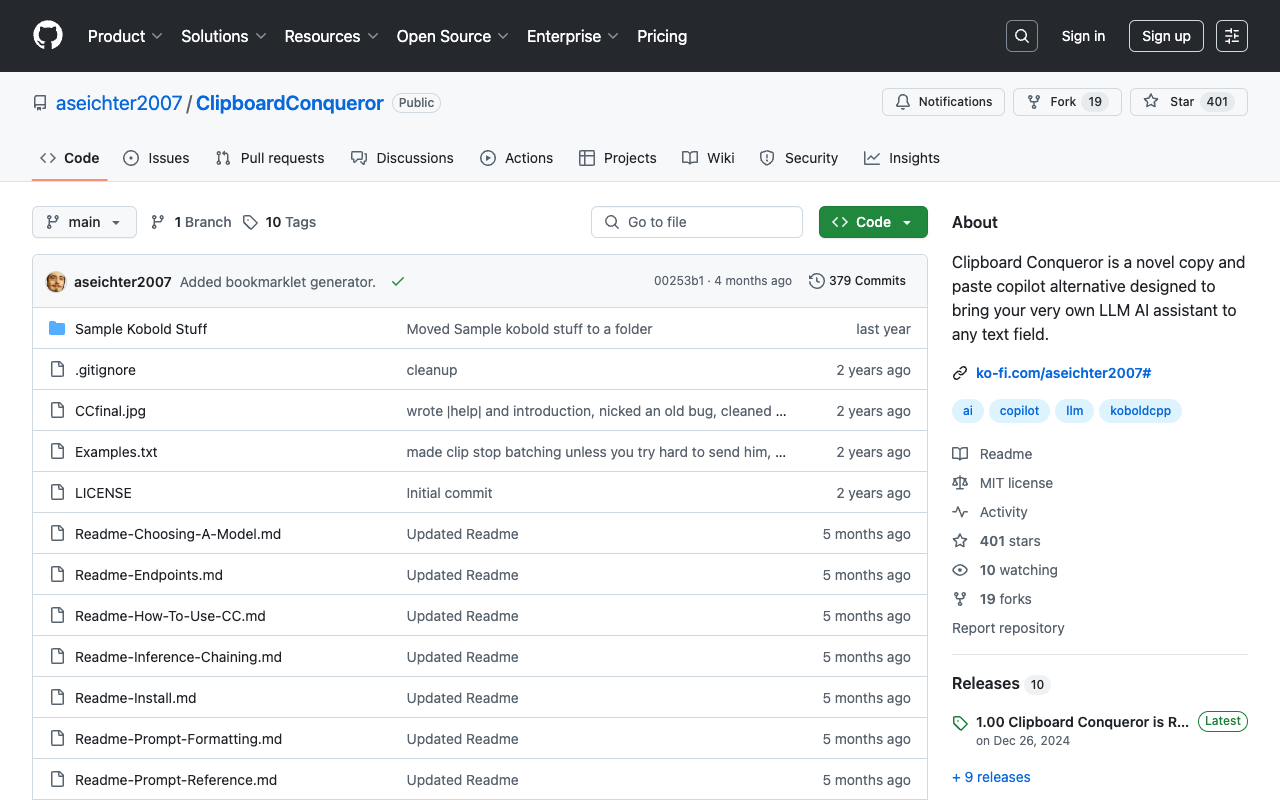Click the folder icon for Sample Kobold Stuff
1280x800 pixels.
coord(57,329)
